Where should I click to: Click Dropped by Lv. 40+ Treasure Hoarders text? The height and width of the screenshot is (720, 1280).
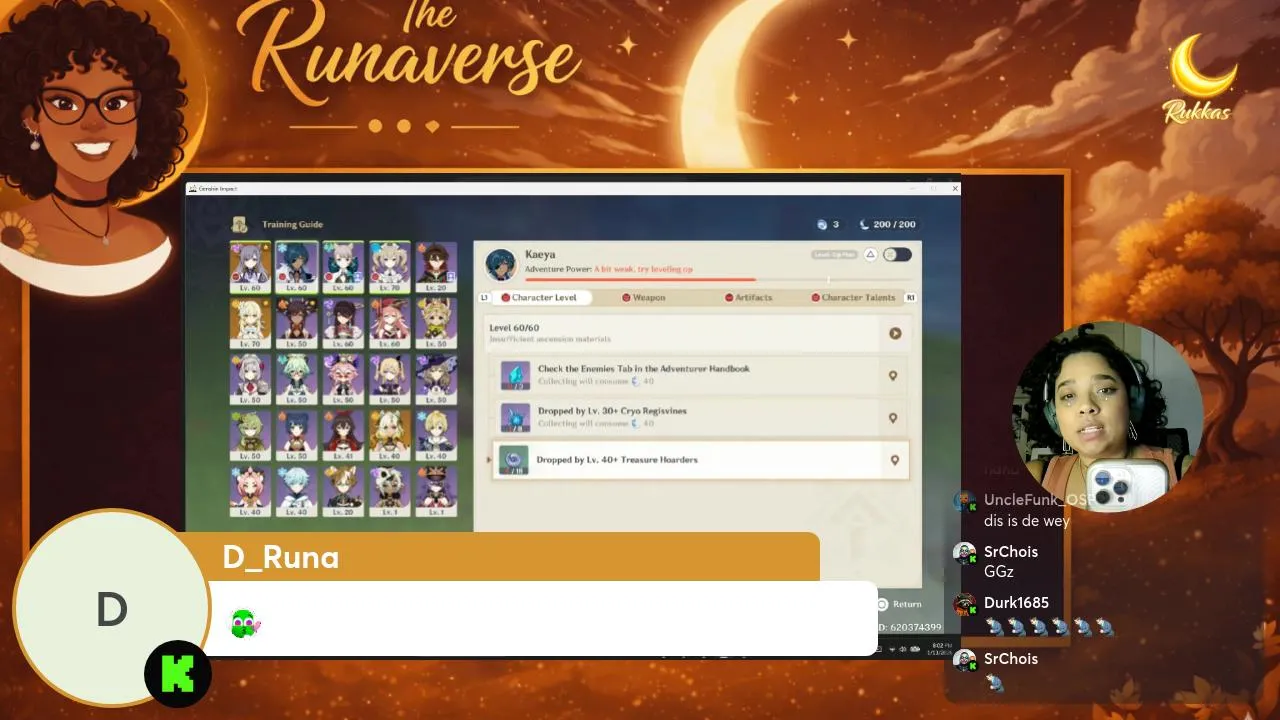tap(616, 460)
